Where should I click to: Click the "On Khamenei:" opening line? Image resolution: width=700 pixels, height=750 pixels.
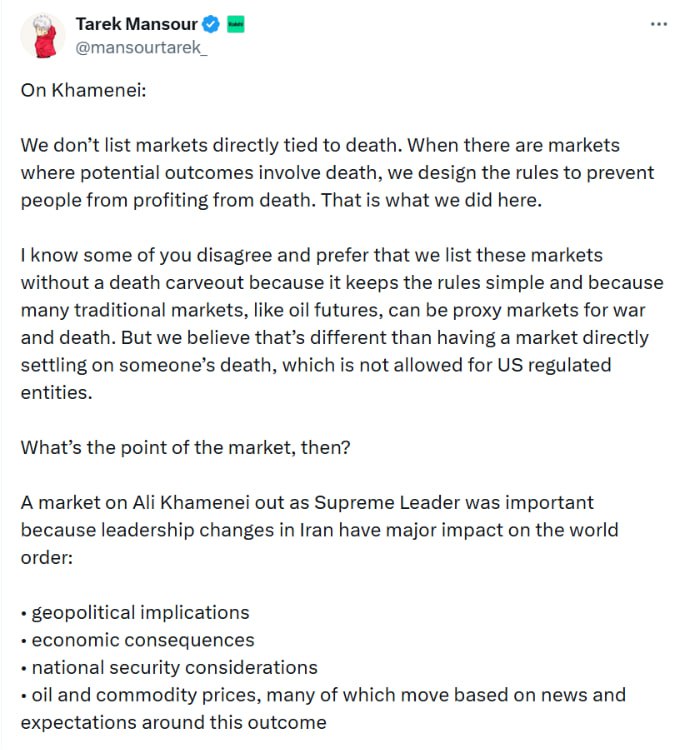76,87
